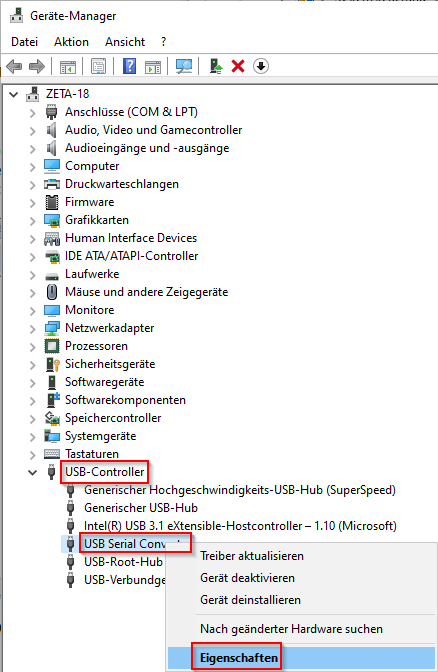Toggle the action pane toolbar icon
This screenshot has height=672, width=438.
[153, 67]
